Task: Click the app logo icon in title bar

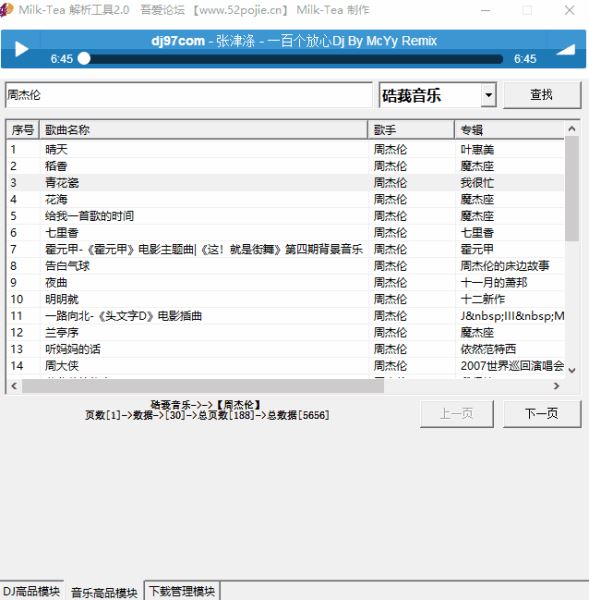Action: tap(7, 9)
